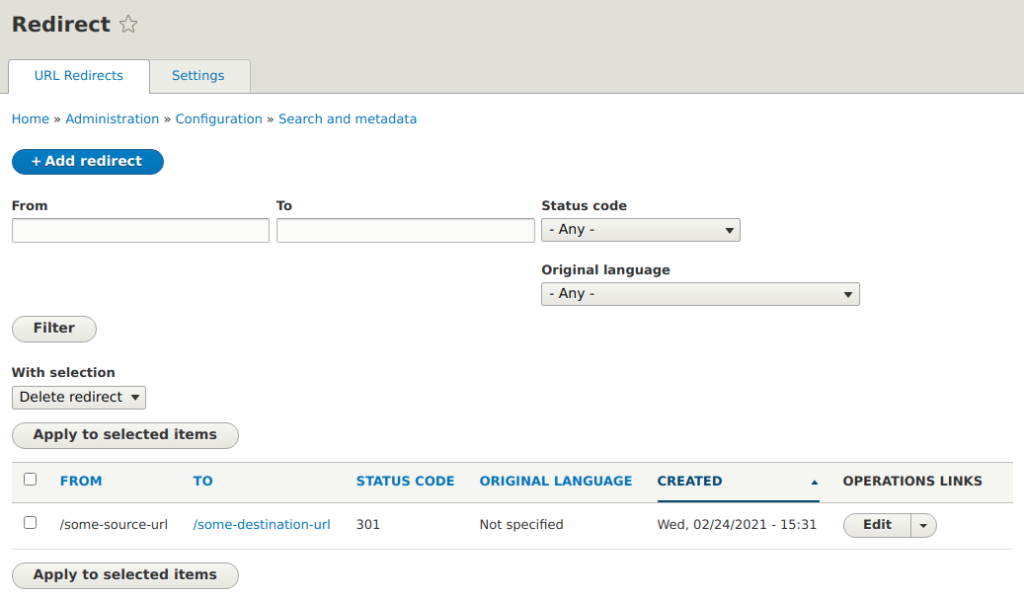Image resolution: width=1024 pixels, height=600 pixels.
Task: Switch to the URL Redirects tab
Action: pyautogui.click(x=78, y=76)
